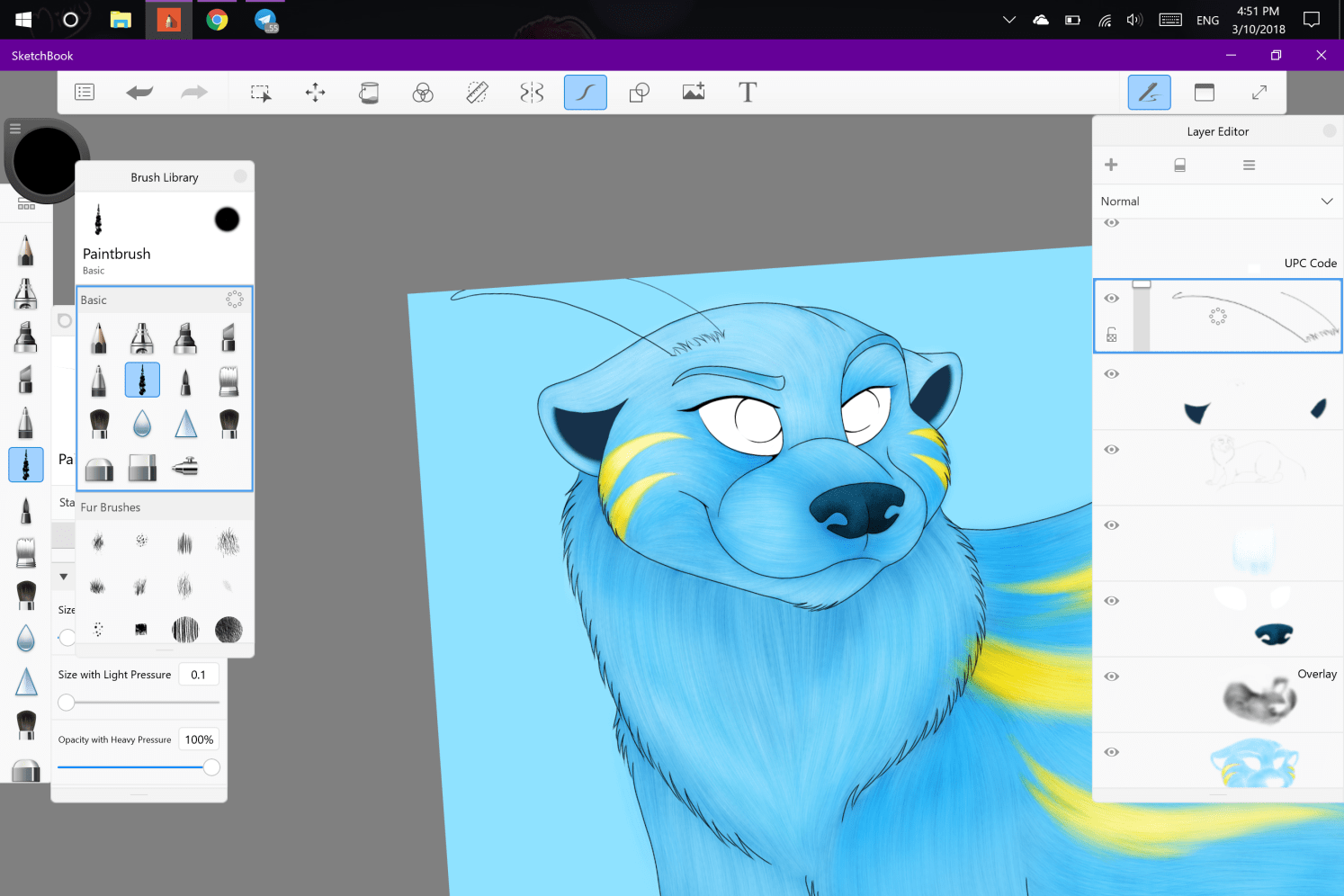Open the Text tool
1344x896 pixels.
(747, 92)
